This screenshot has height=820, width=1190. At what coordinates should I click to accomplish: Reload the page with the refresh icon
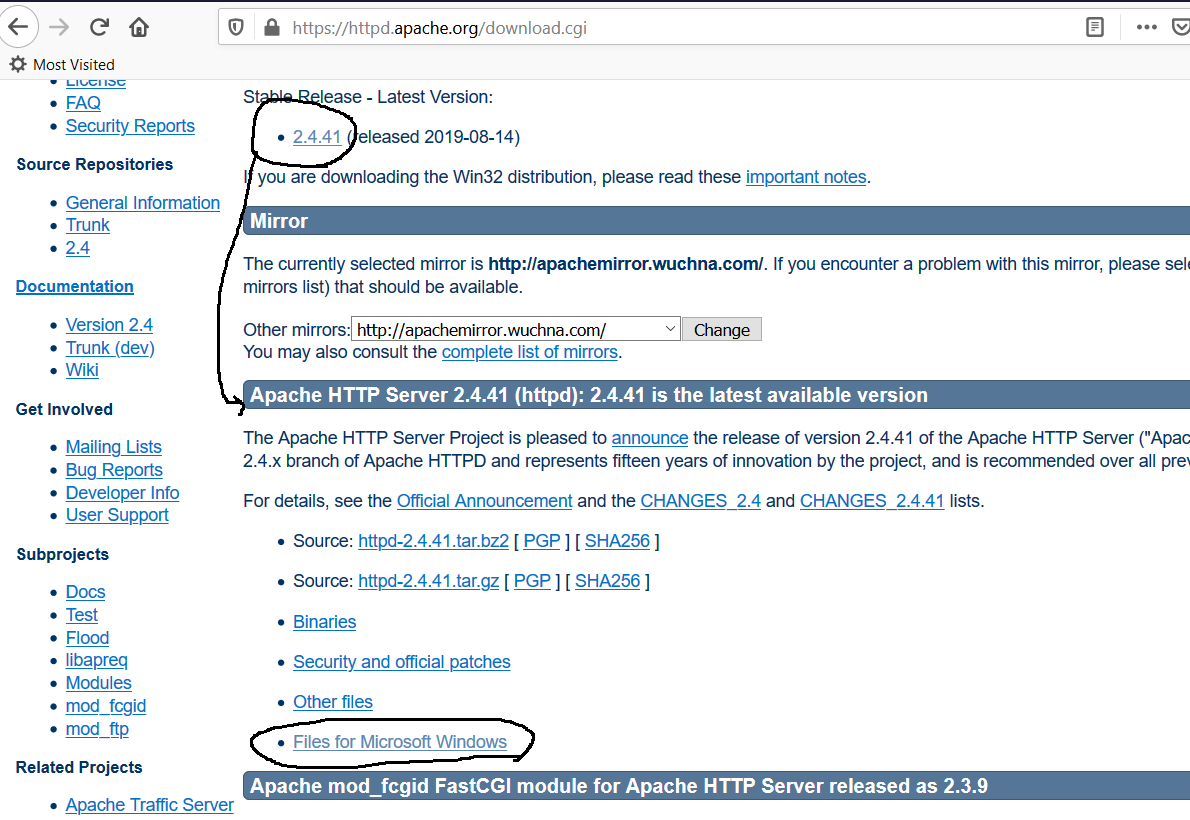click(x=99, y=27)
